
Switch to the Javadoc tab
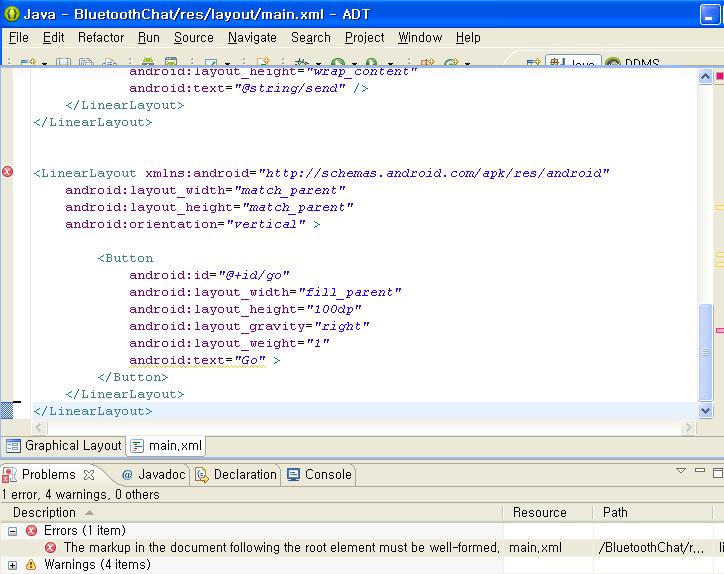pos(154,475)
